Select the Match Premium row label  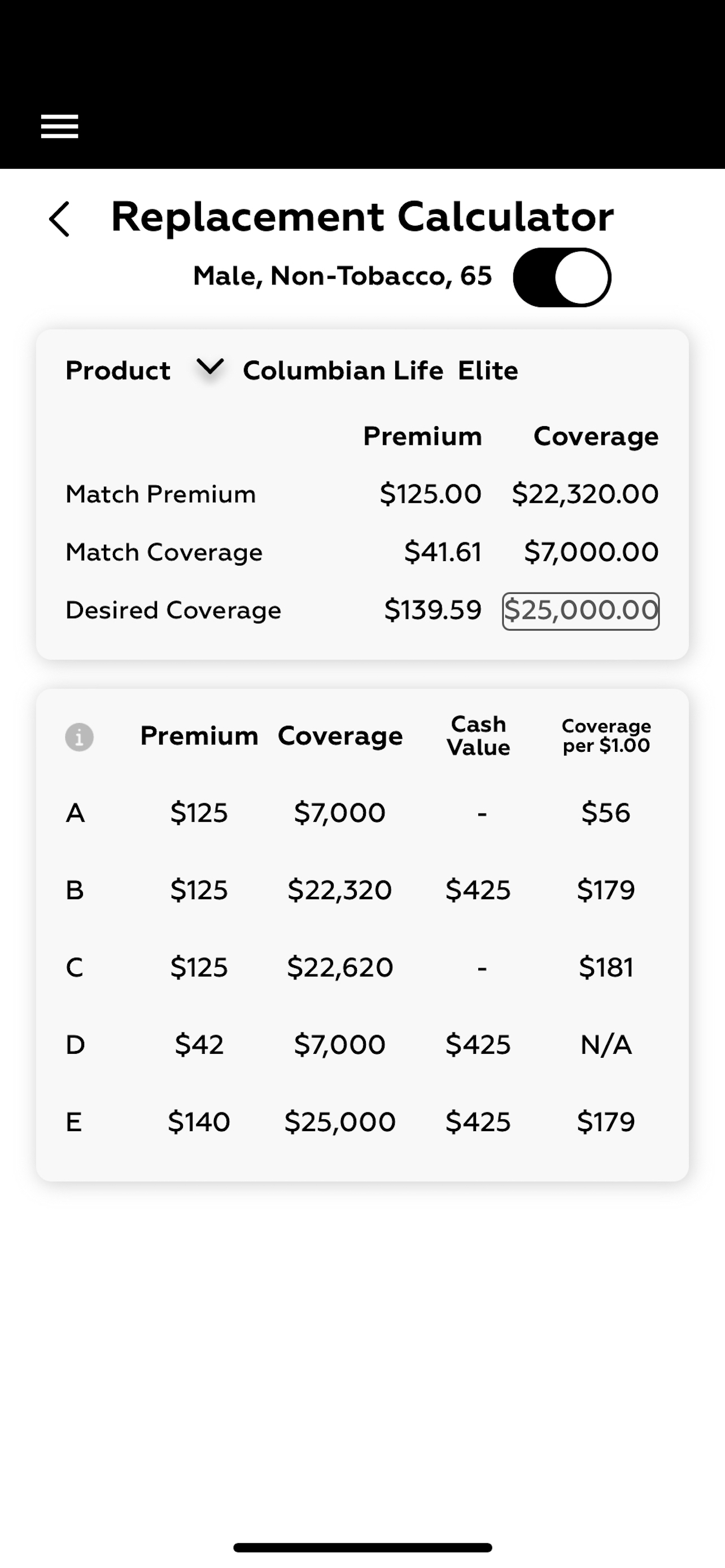tap(161, 494)
